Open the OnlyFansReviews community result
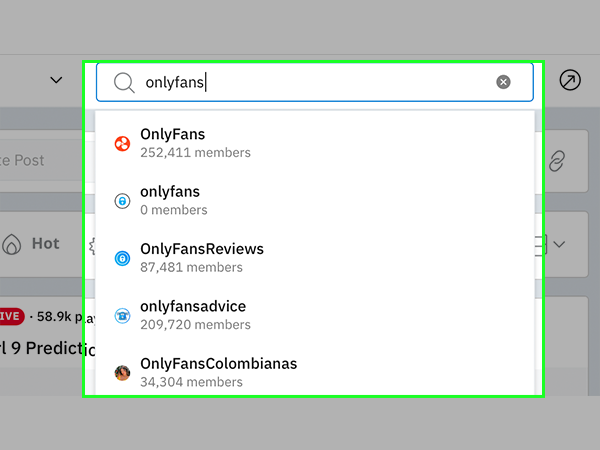Image resolution: width=600 pixels, height=450 pixels. coord(315,258)
